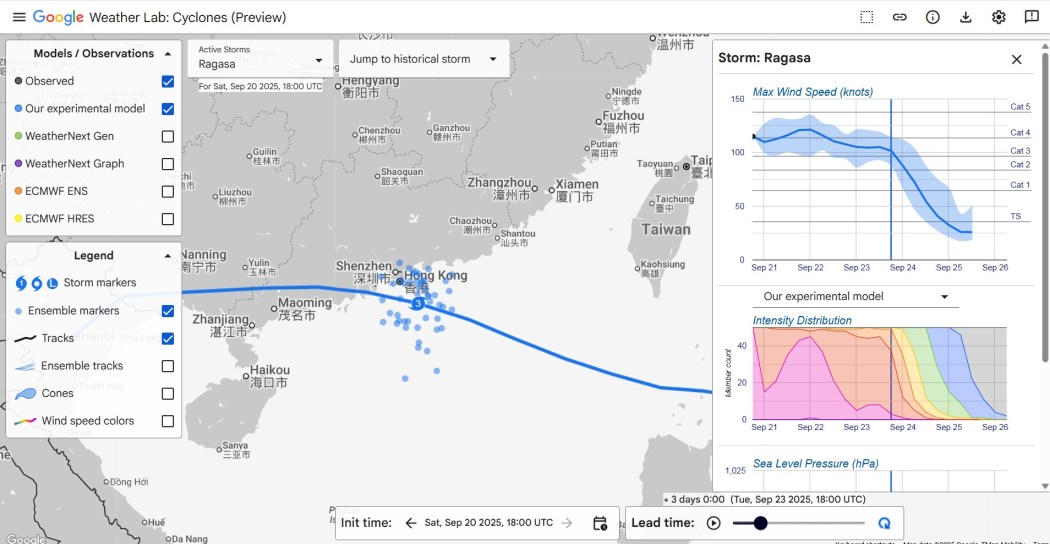Uncheck the Observed checkbox
This screenshot has width=1050, height=544.
coord(168,81)
